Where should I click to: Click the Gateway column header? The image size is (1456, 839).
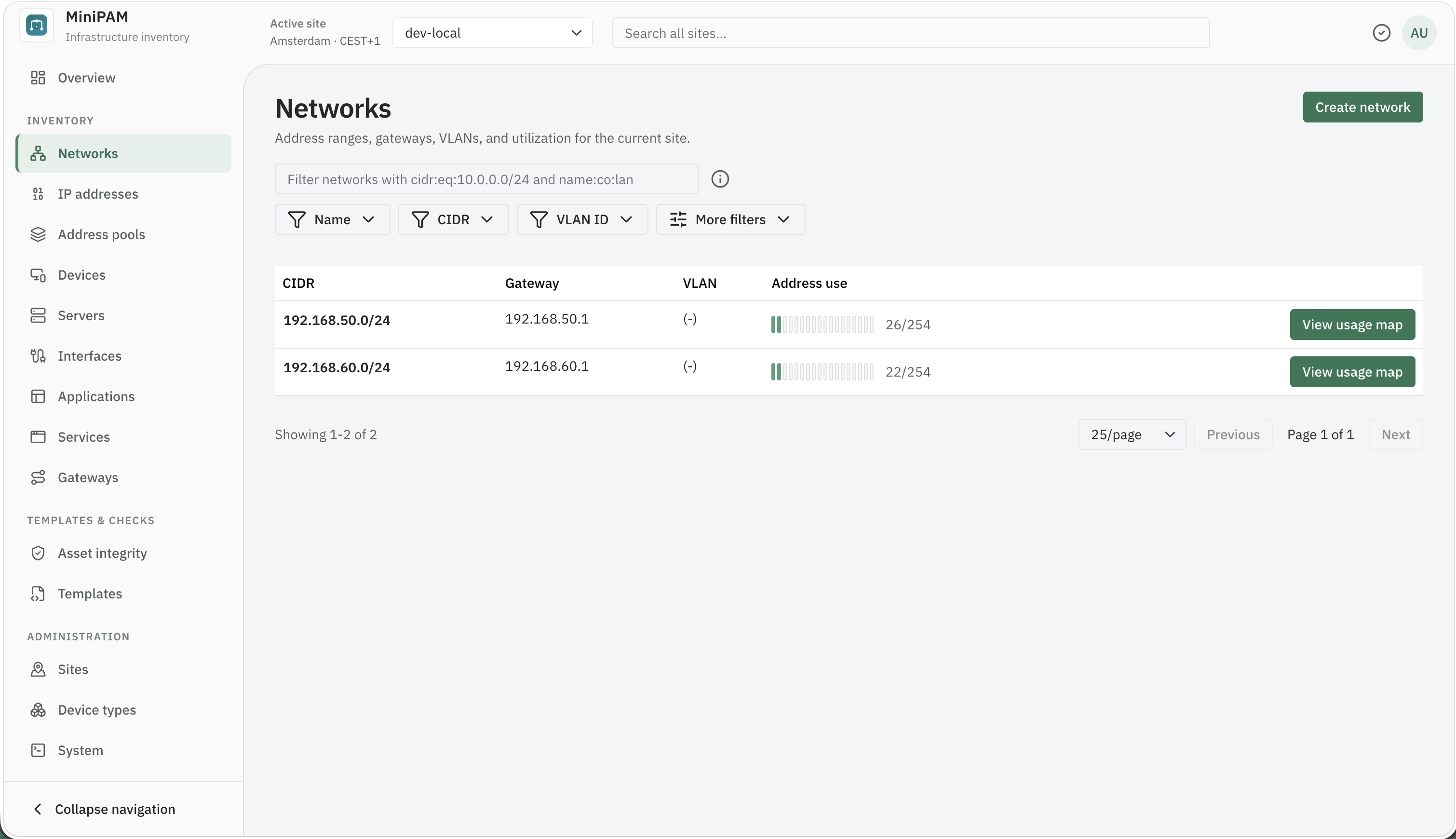click(532, 284)
